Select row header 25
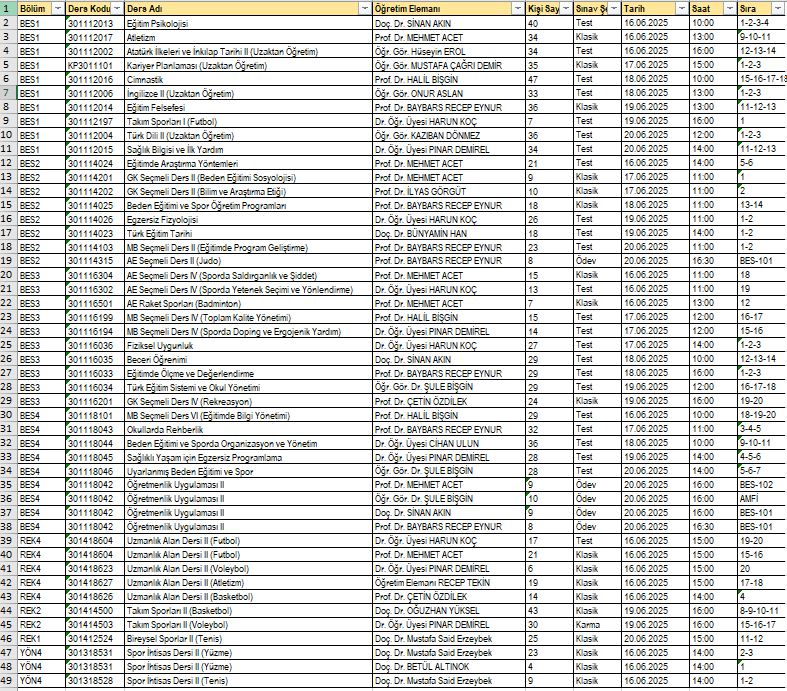This screenshot has width=787, height=691. (x=8, y=345)
